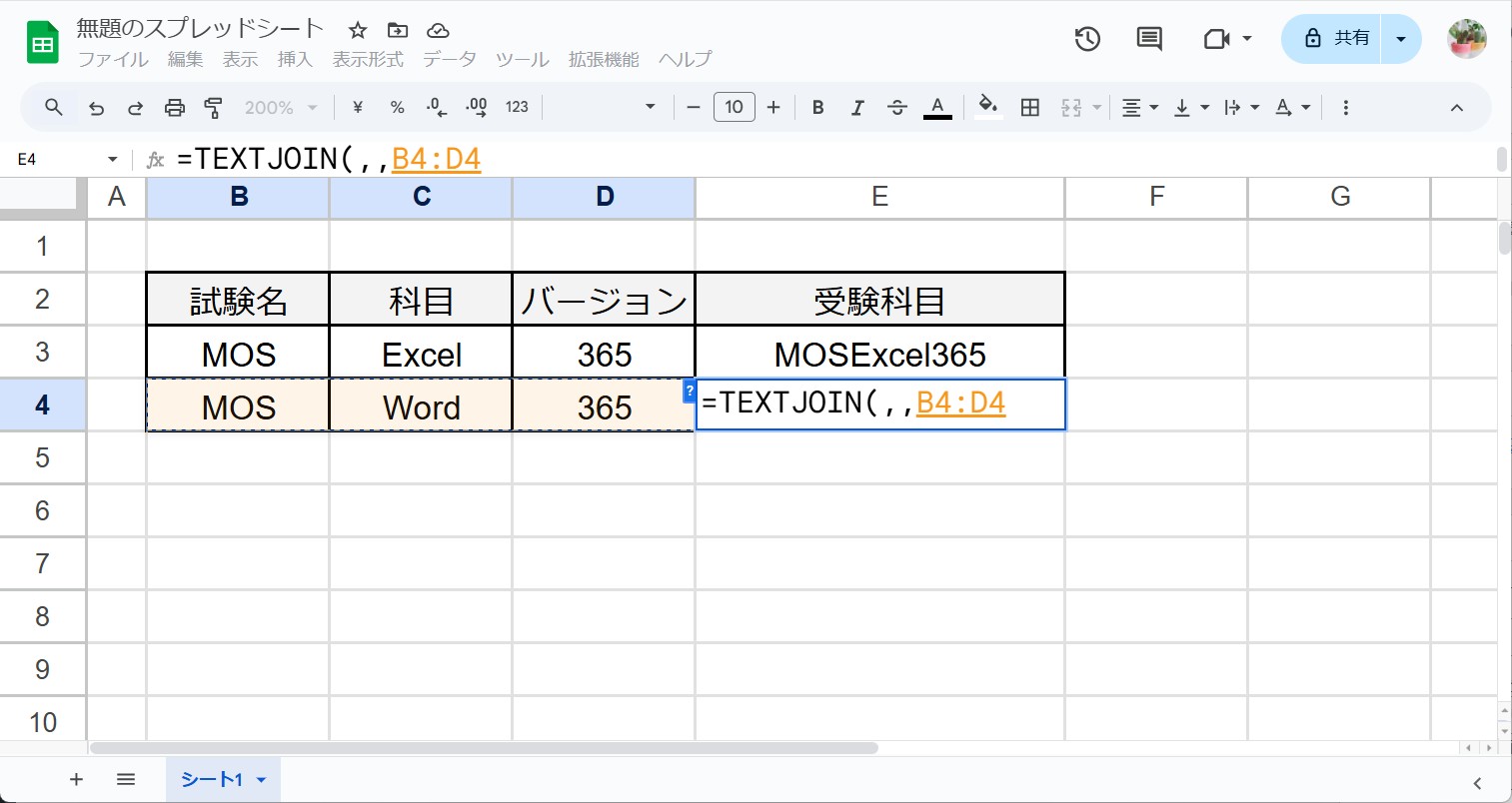Redo the last action
This screenshot has height=803, width=1512.
pyautogui.click(x=135, y=108)
